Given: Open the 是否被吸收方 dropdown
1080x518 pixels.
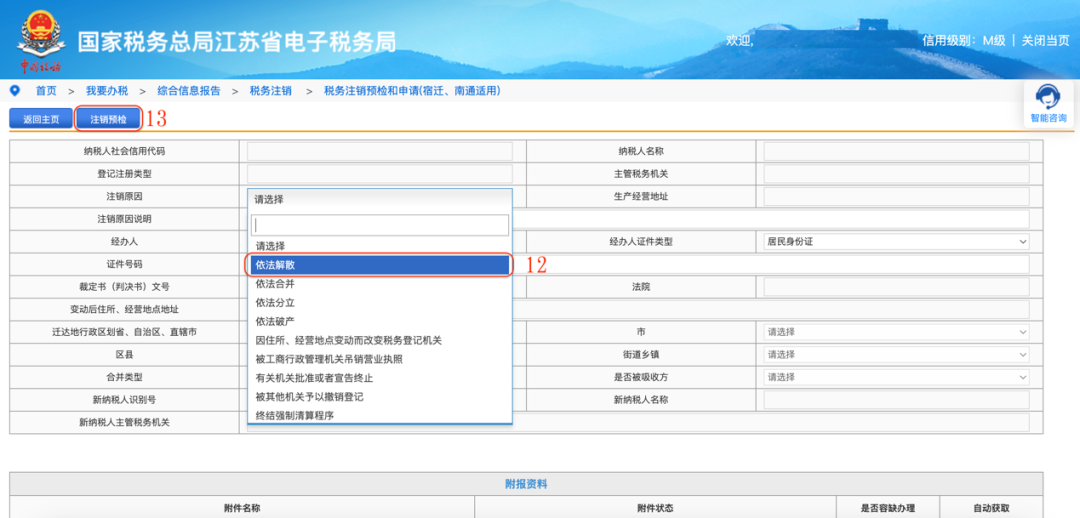Looking at the screenshot, I should coord(896,377).
